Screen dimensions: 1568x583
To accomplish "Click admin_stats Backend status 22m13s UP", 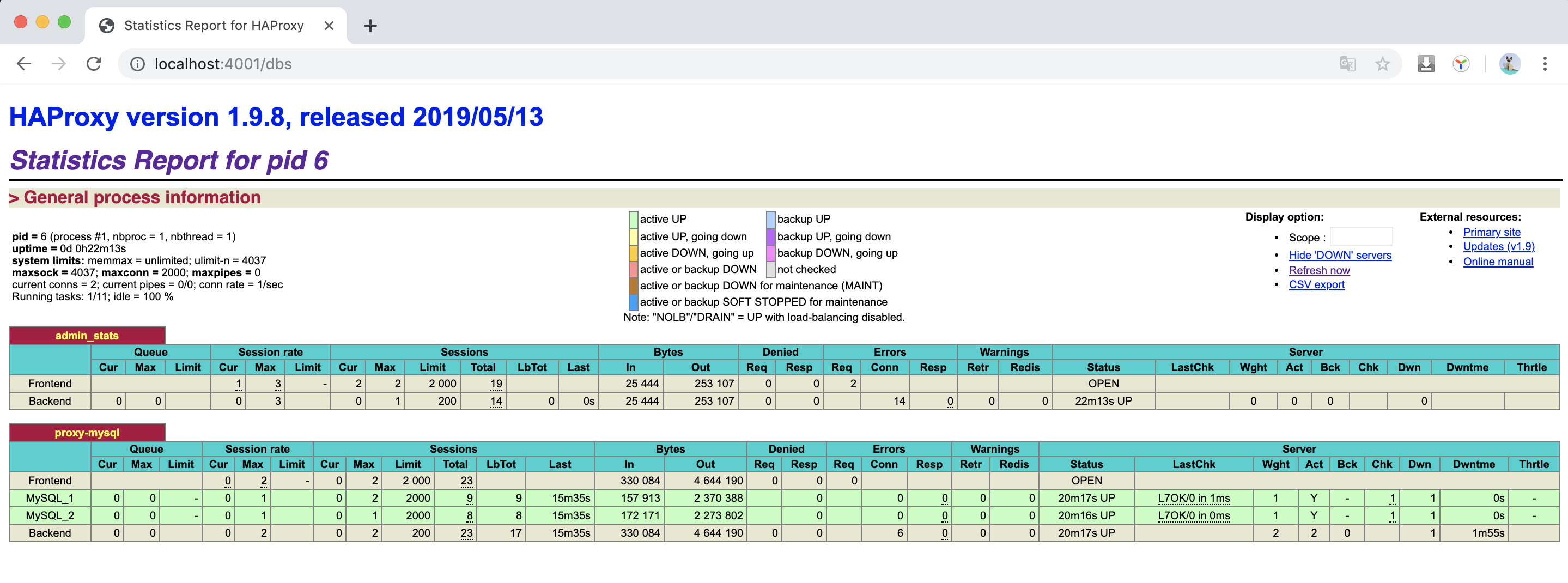I will click(1103, 401).
